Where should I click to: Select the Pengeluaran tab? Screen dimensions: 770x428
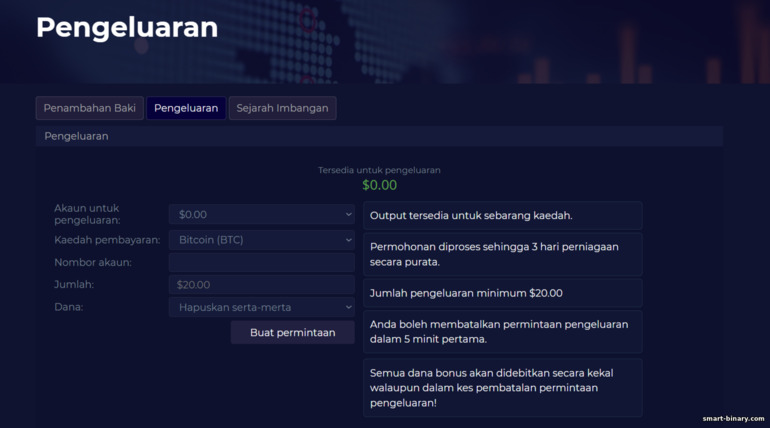[x=186, y=108]
